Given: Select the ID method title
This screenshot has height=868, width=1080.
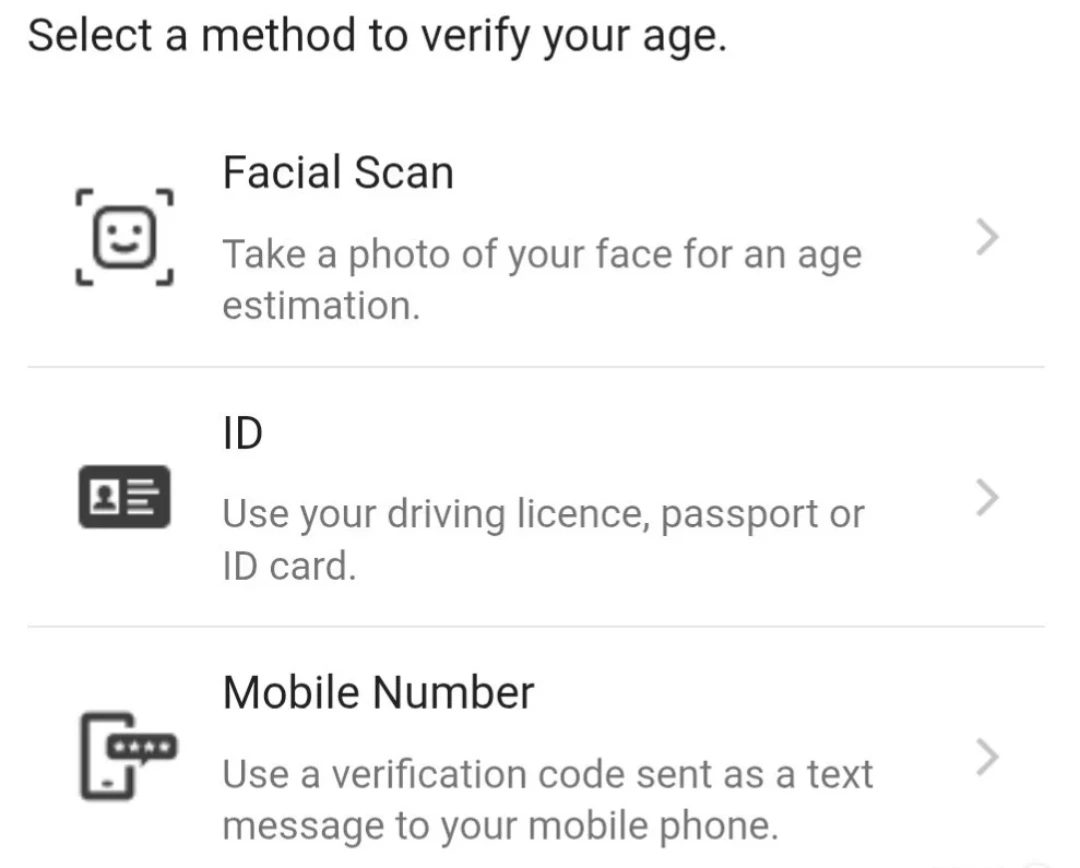Looking at the screenshot, I should pyautogui.click(x=242, y=433).
